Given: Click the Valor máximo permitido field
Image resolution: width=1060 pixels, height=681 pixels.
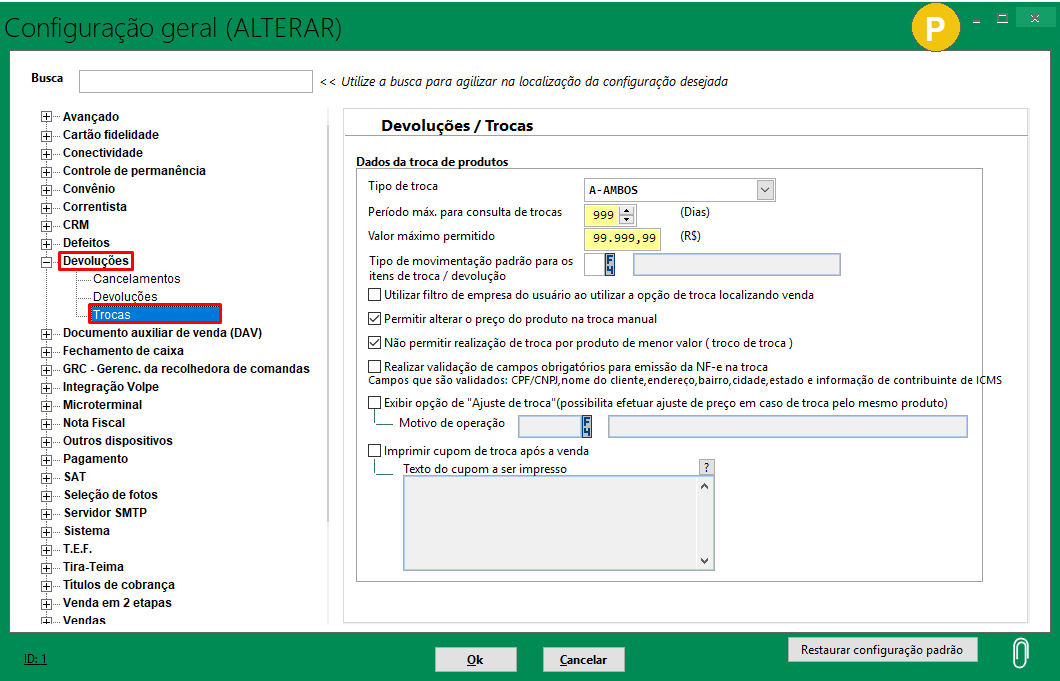Looking at the screenshot, I should click(624, 238).
